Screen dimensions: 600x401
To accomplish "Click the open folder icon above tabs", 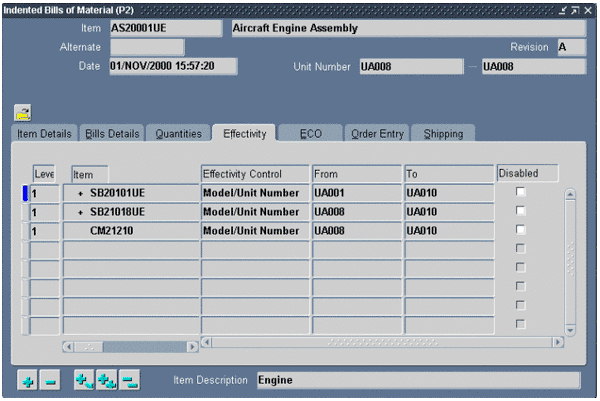I will pyautogui.click(x=23, y=113).
